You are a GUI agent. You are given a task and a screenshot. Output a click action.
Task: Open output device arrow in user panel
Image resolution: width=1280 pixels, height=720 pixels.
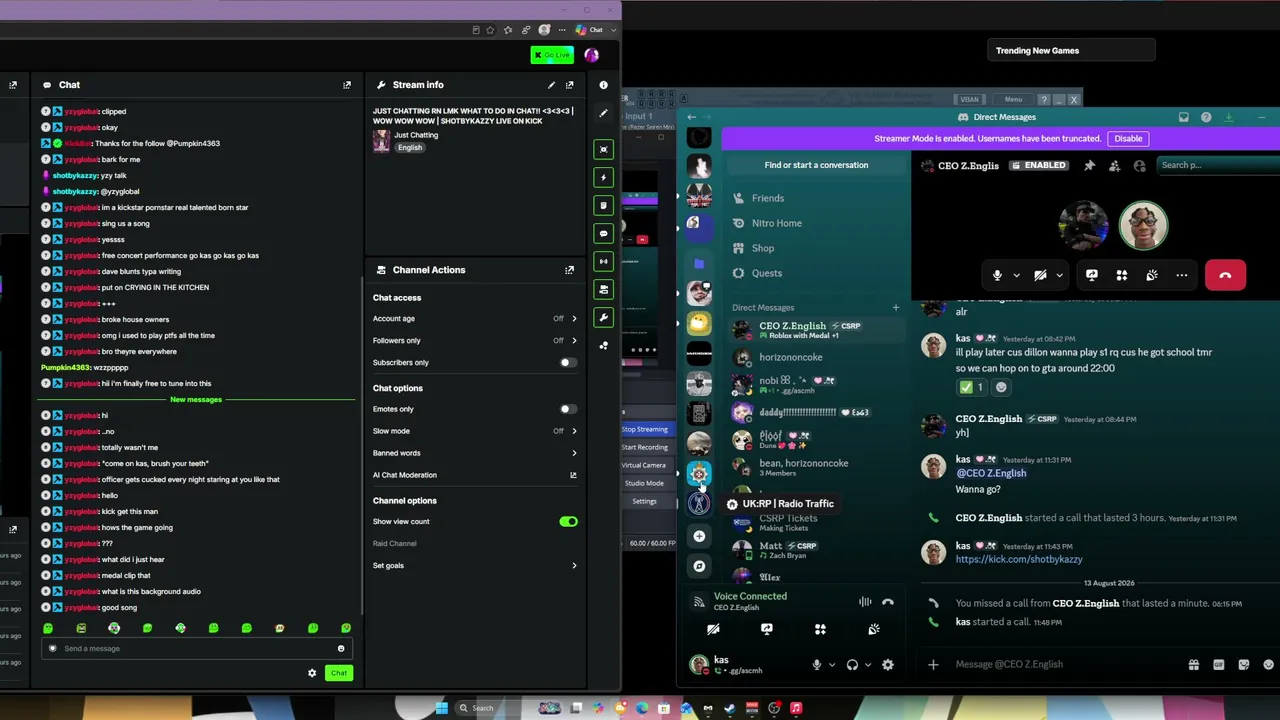click(868, 665)
